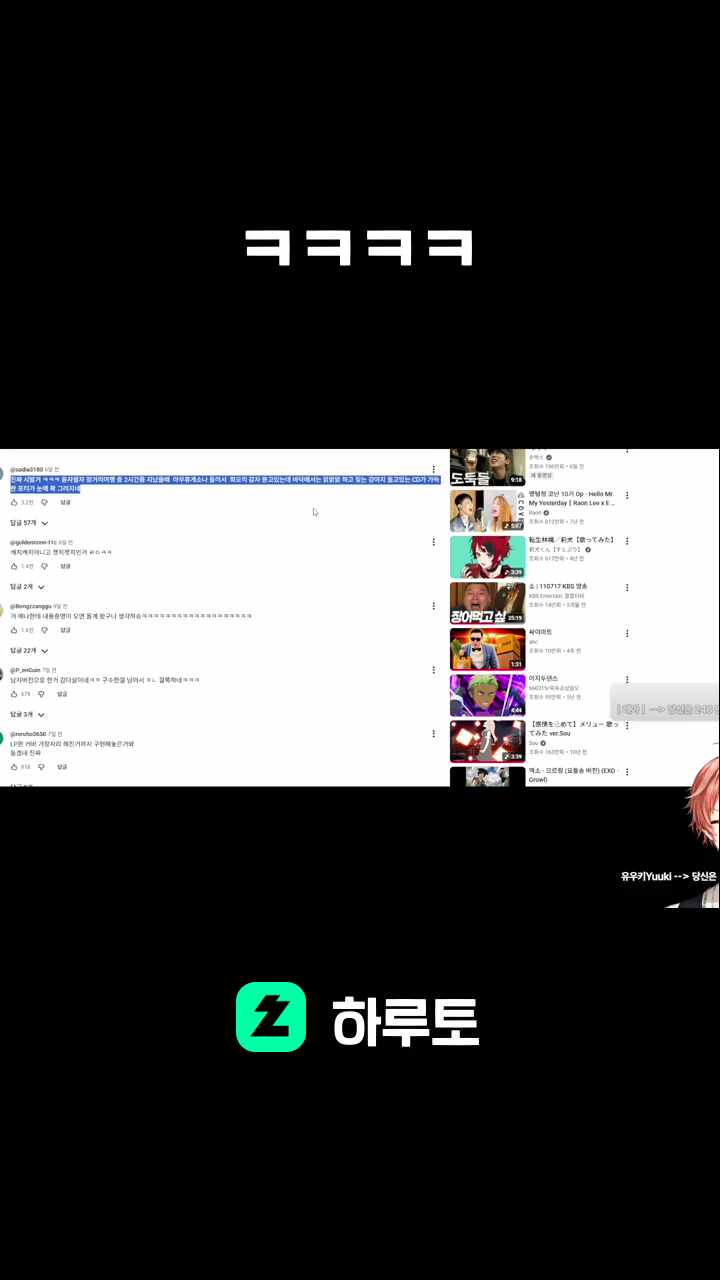Like the comment by @sodla0180

[x=15, y=502]
